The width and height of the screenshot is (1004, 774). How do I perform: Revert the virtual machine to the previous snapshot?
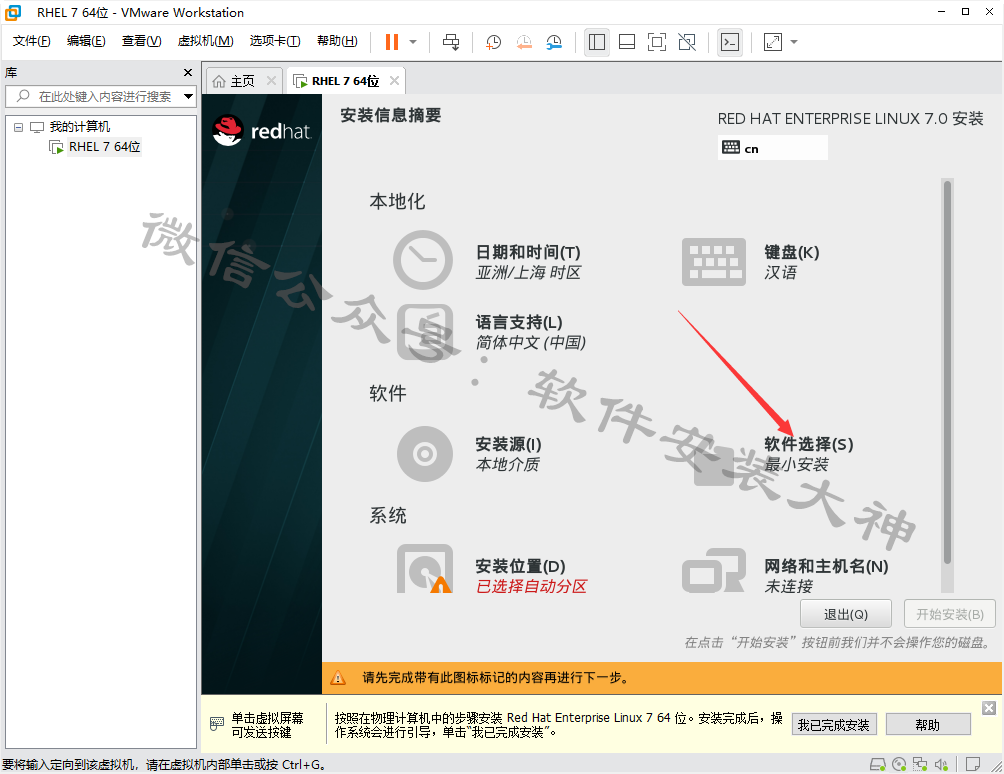(x=524, y=42)
